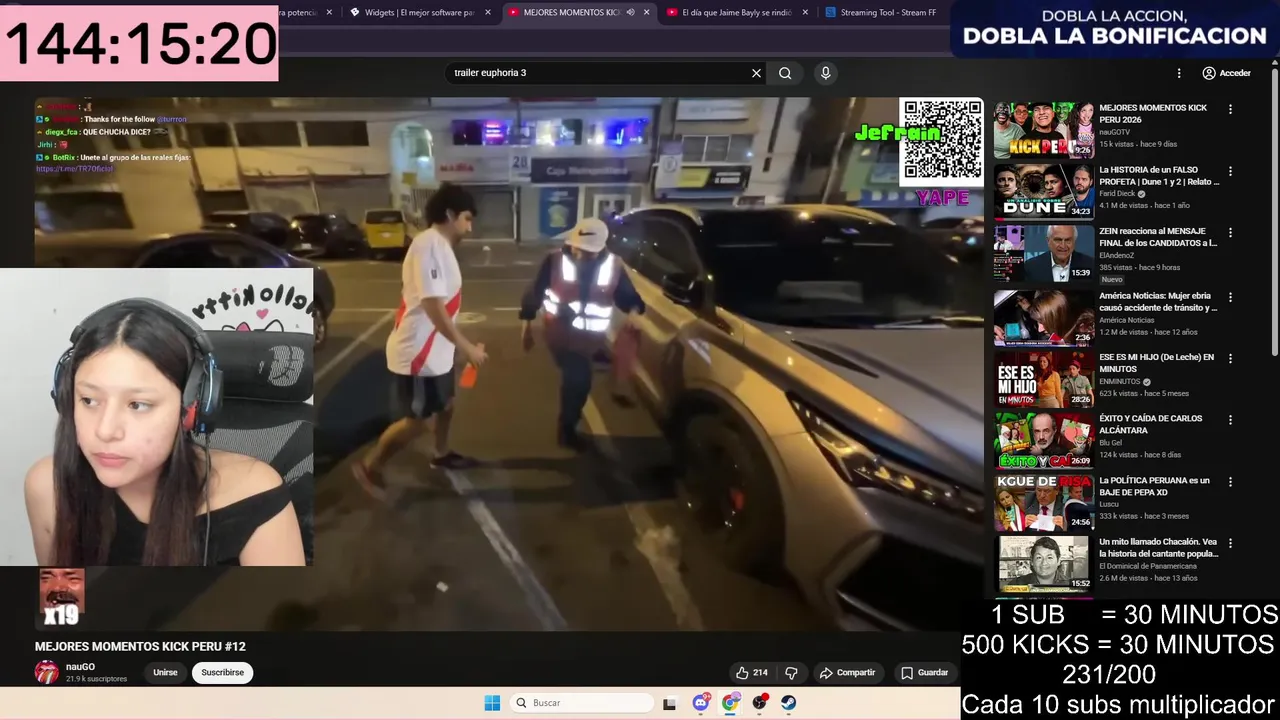
Task: Click the YouTube search input field
Action: (598, 73)
